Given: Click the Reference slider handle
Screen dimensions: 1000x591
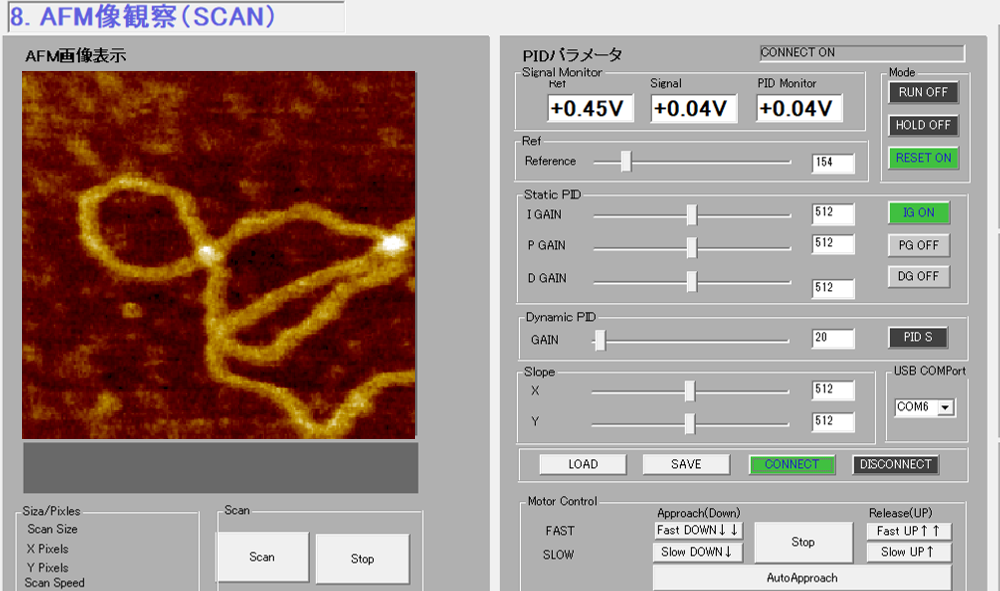Looking at the screenshot, I should point(626,162).
